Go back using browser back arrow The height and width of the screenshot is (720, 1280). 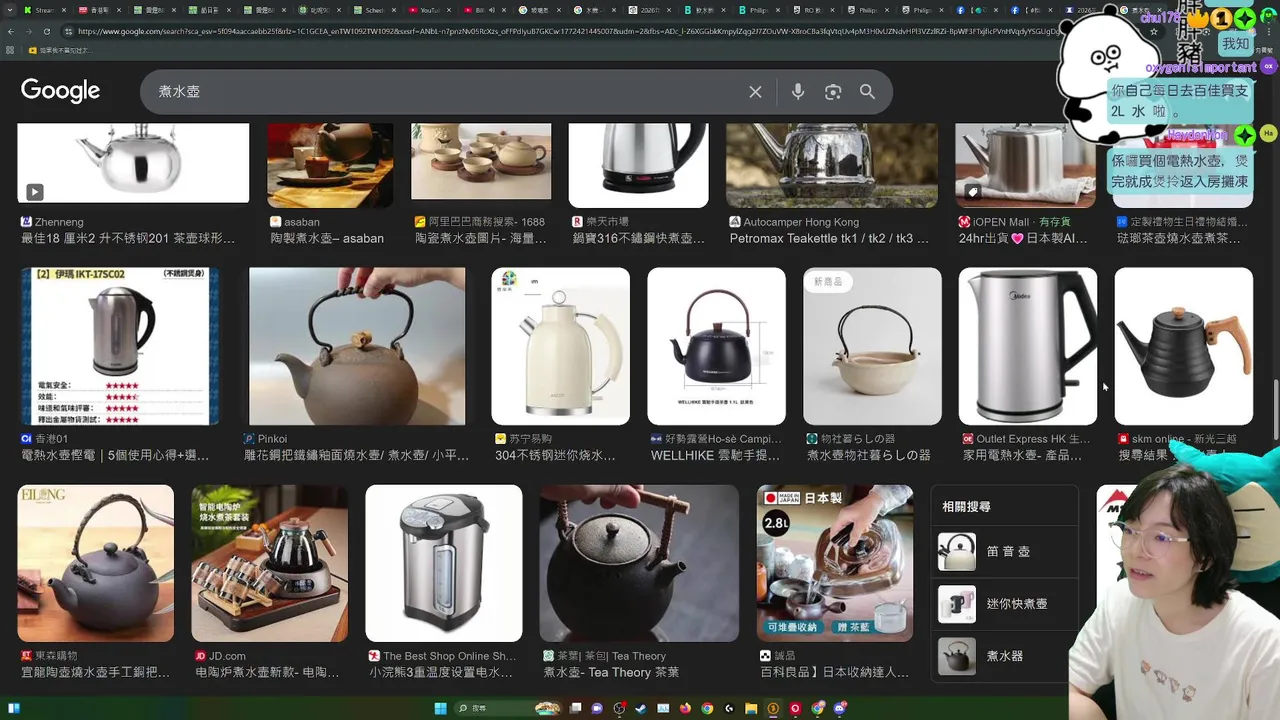[10, 31]
